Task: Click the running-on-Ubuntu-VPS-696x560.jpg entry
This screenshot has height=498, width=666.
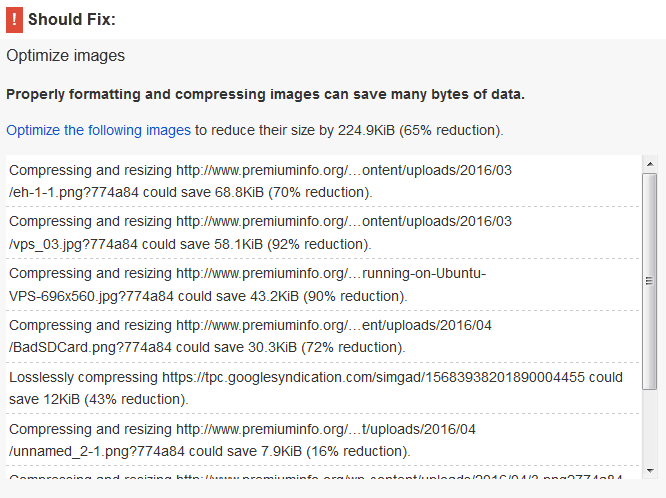Action: [x=323, y=284]
